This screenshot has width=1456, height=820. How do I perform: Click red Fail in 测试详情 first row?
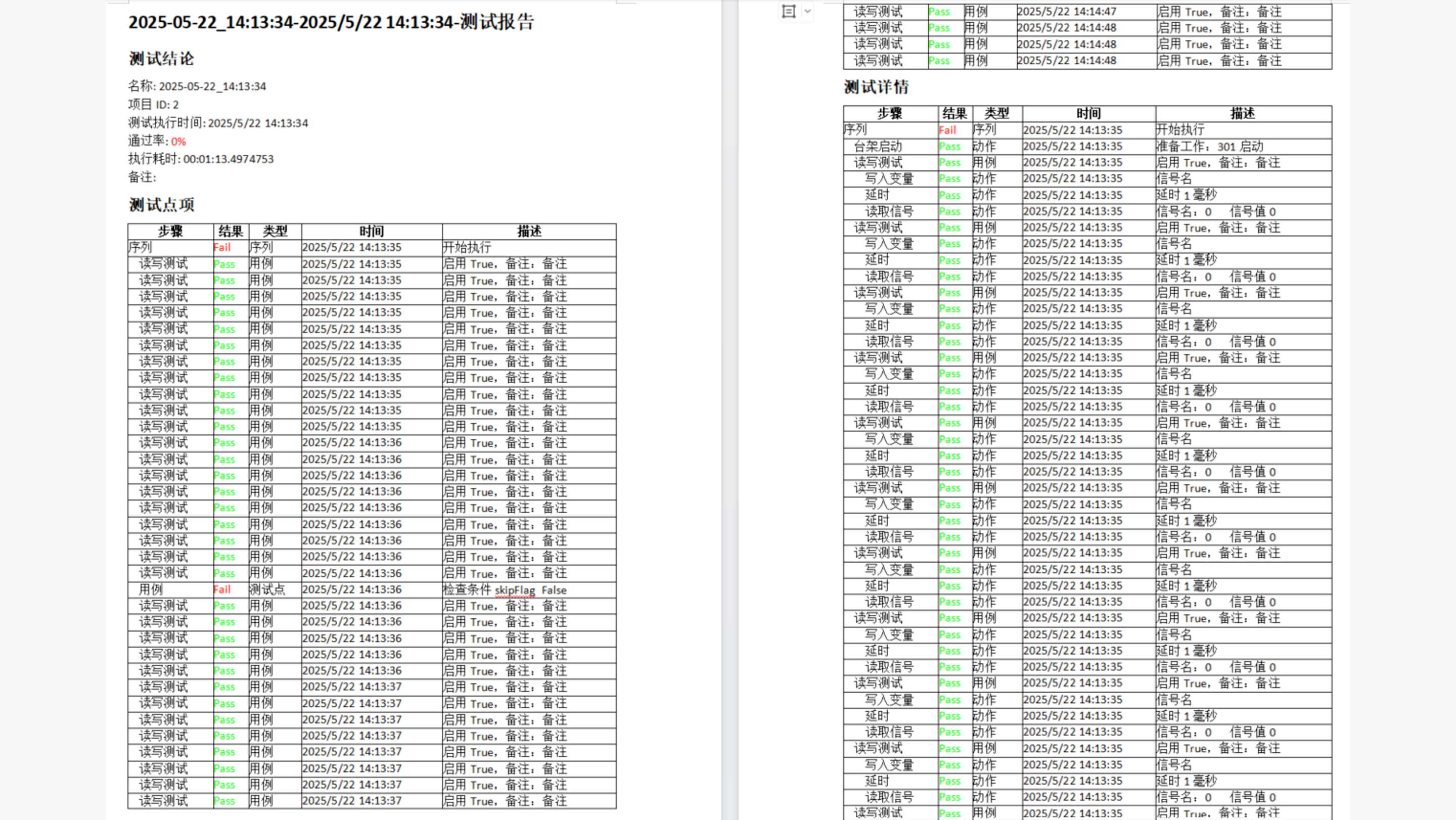947,130
